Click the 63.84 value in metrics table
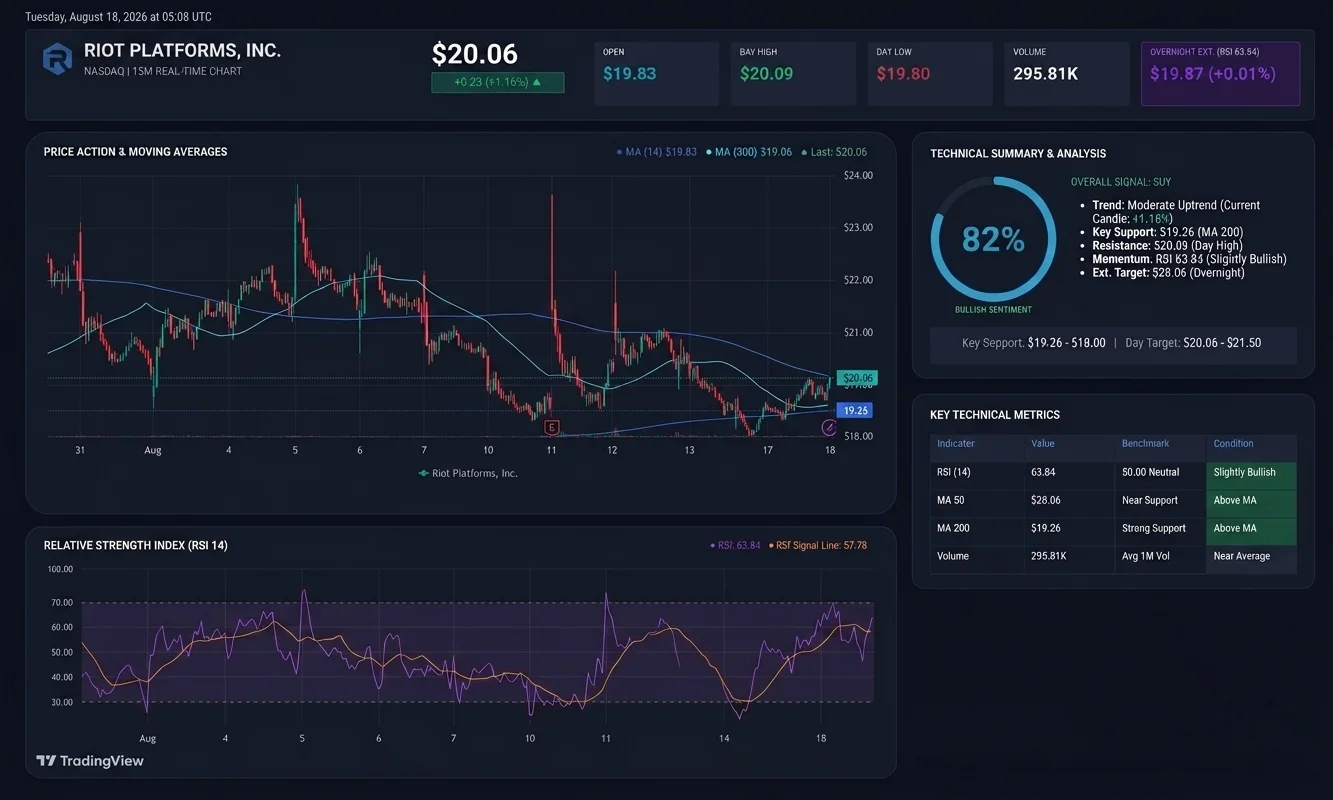Screen dimensions: 1333x800 1043,472
